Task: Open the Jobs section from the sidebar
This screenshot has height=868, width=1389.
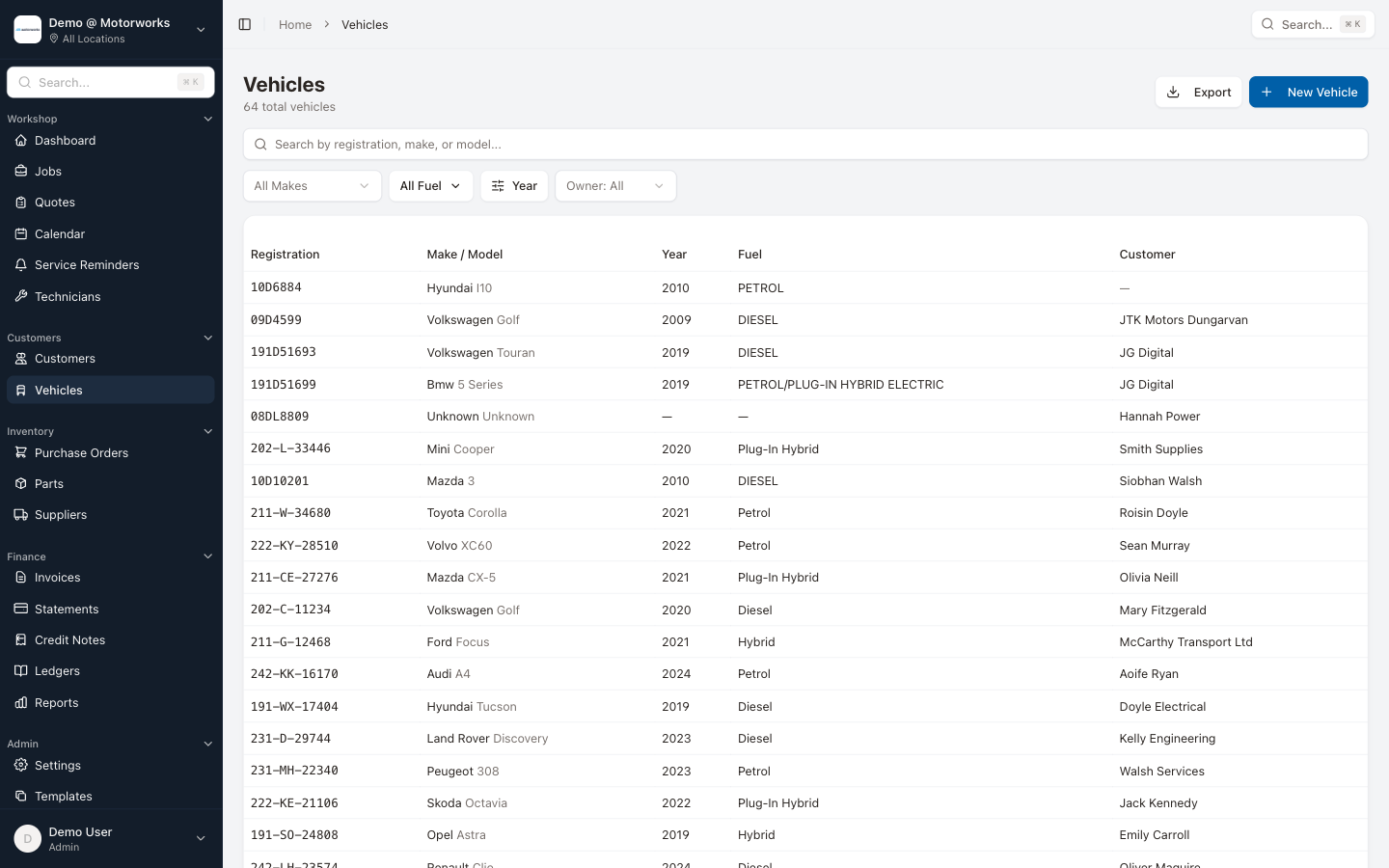Action: [x=48, y=171]
